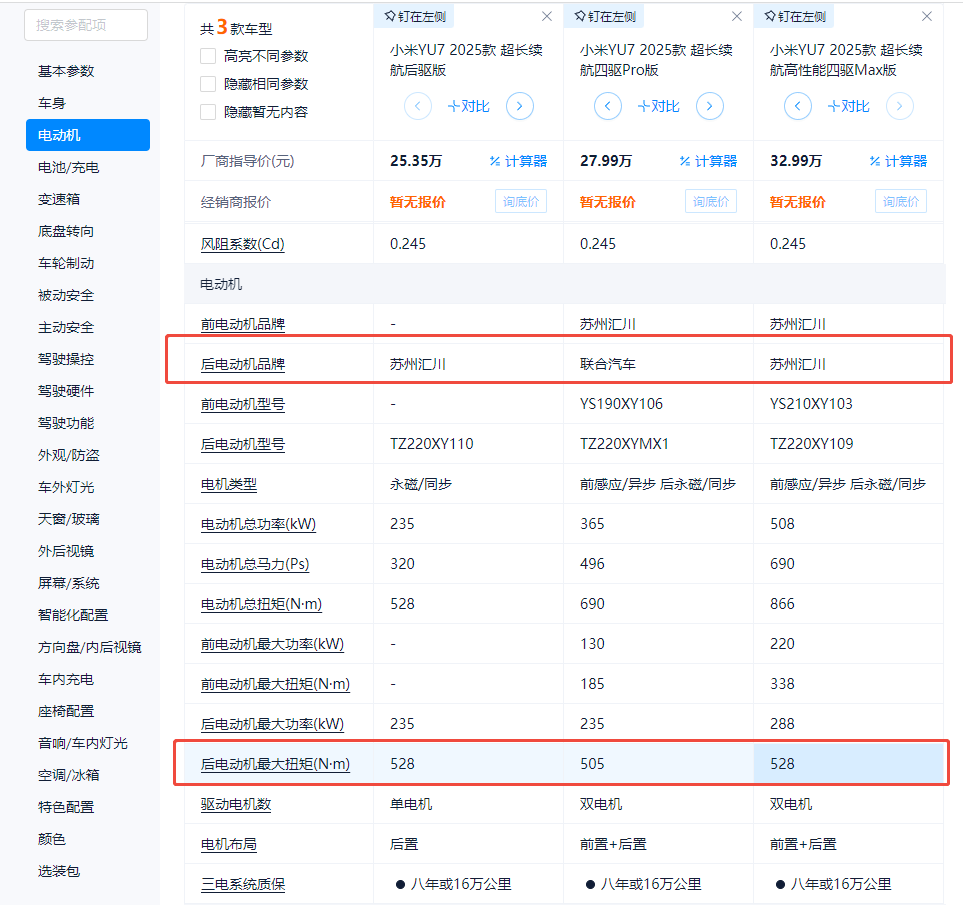Open the 驱动电机数 parameter link
This screenshot has width=963, height=905.
click(236, 804)
